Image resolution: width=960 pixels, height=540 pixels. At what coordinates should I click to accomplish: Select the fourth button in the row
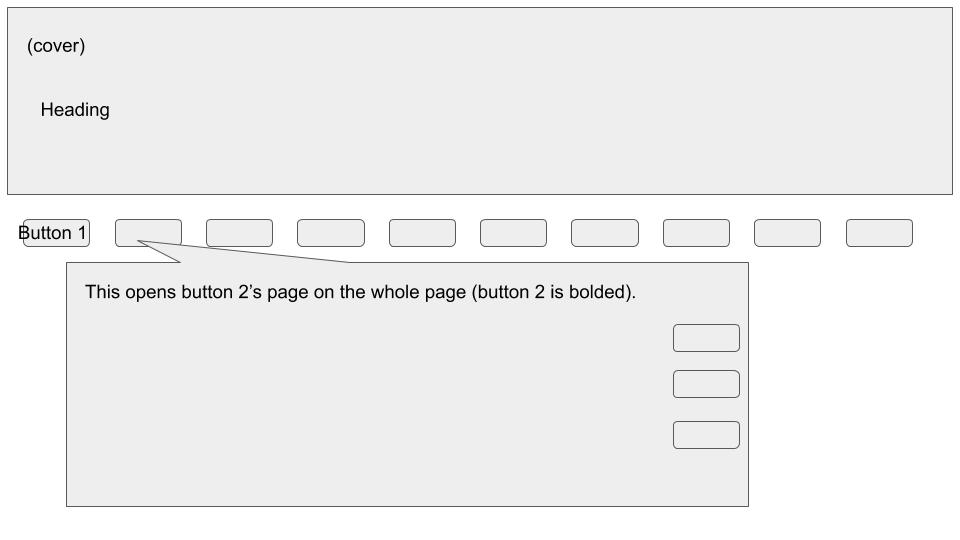coord(331,233)
